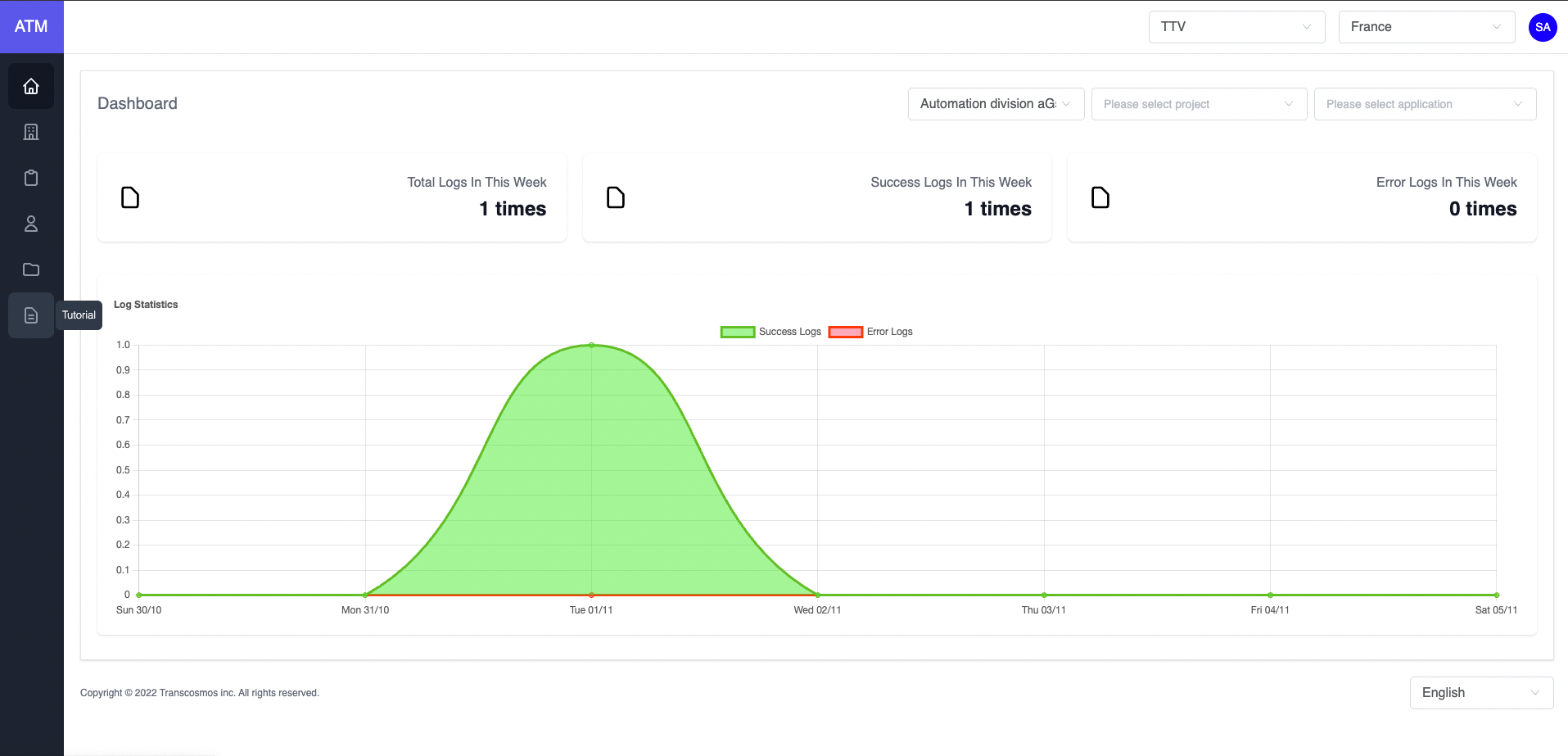The height and width of the screenshot is (756, 1568).
Task: Click the Success Logs In This Week card
Action: [x=816, y=197]
